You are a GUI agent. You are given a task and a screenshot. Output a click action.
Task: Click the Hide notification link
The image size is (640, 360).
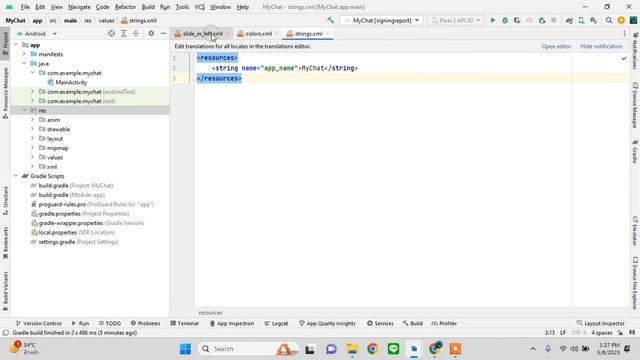(x=601, y=47)
